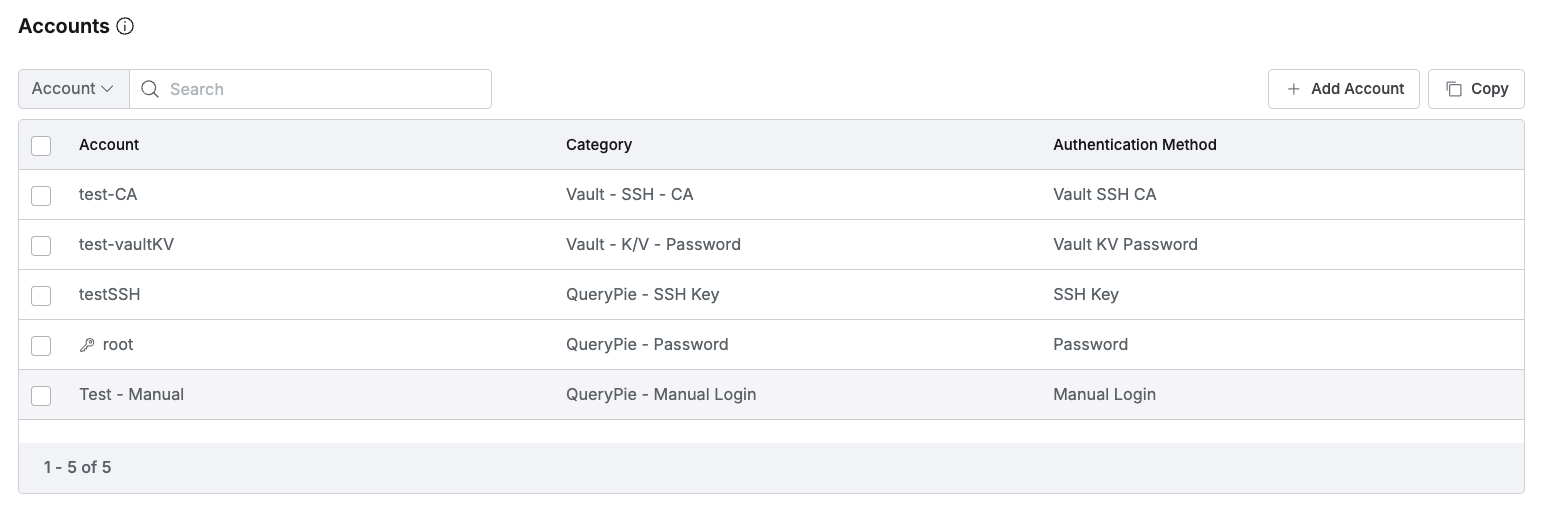1550x523 pixels.
Task: Check the box for test-CA account
Action: 41,196
